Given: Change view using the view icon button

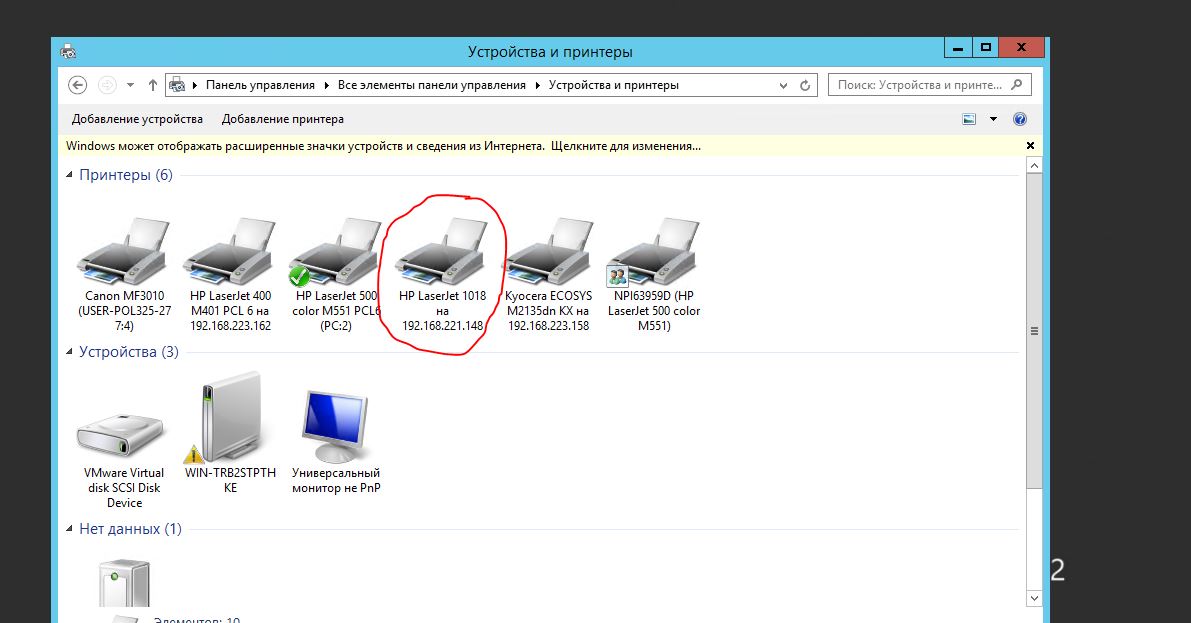Looking at the screenshot, I should pyautogui.click(x=969, y=119).
